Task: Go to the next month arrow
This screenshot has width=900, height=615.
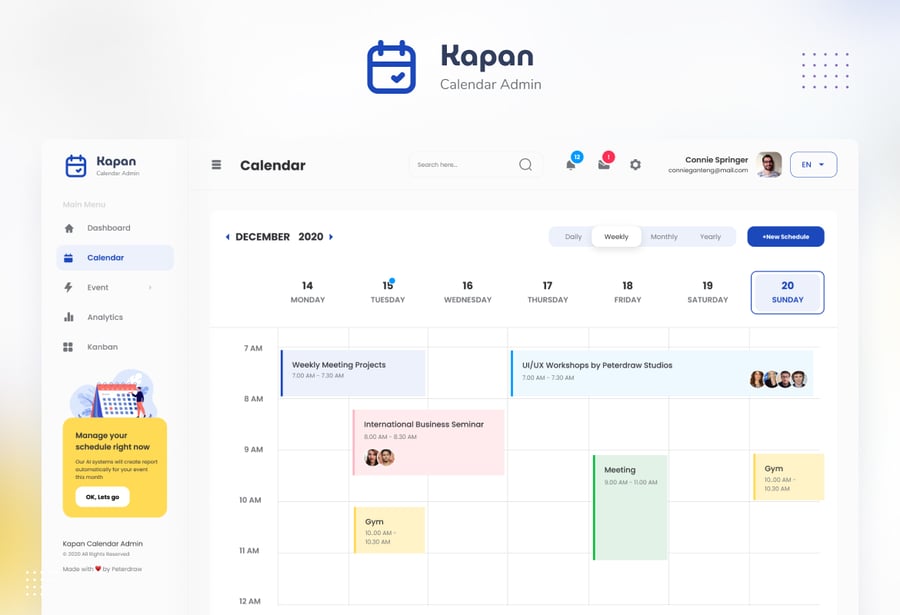Action: tap(331, 237)
